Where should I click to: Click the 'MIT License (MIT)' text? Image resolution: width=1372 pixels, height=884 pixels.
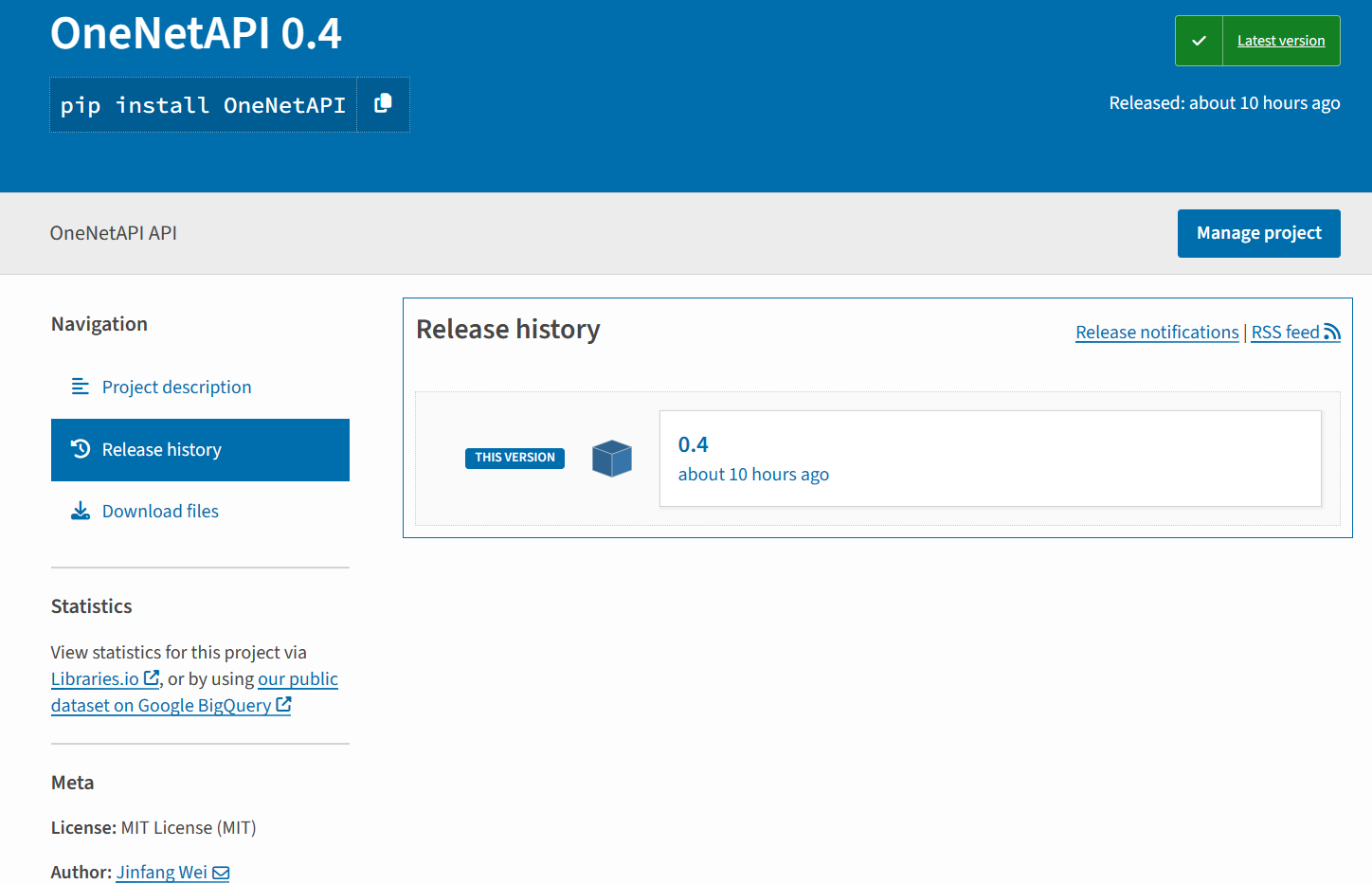[x=189, y=828]
